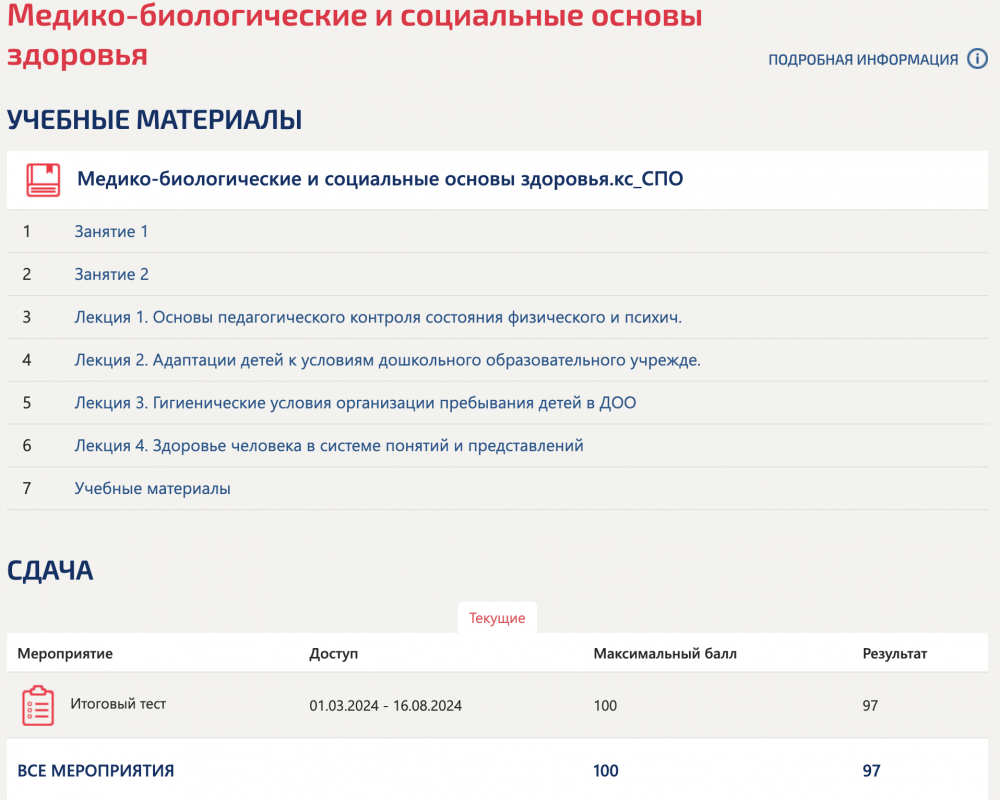Click the Мероприятие column header
The height and width of the screenshot is (800, 1000).
click(x=65, y=653)
